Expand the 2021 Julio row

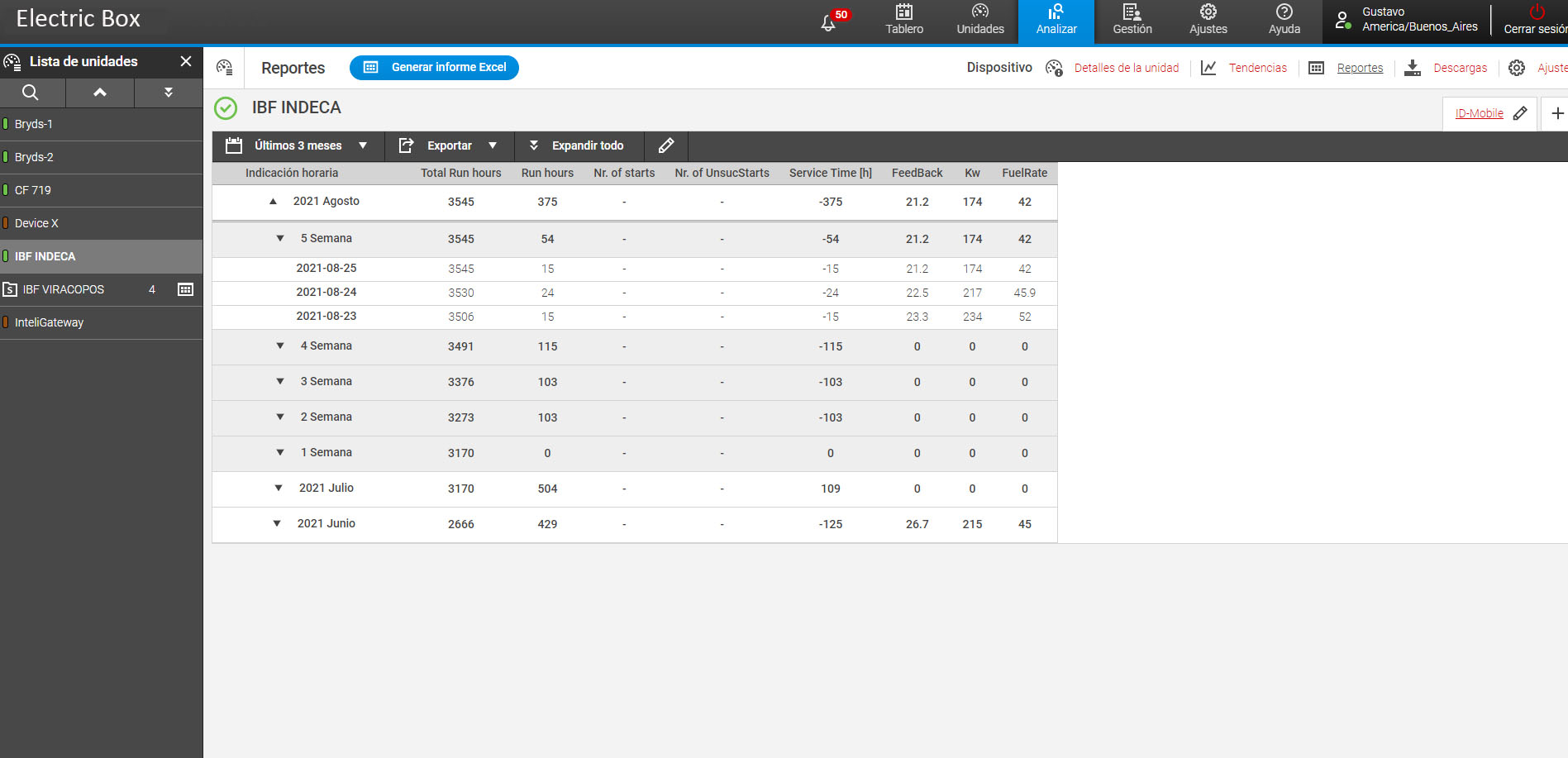(x=279, y=489)
